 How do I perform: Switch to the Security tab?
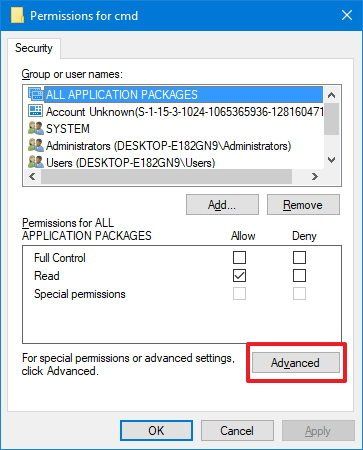click(x=34, y=48)
